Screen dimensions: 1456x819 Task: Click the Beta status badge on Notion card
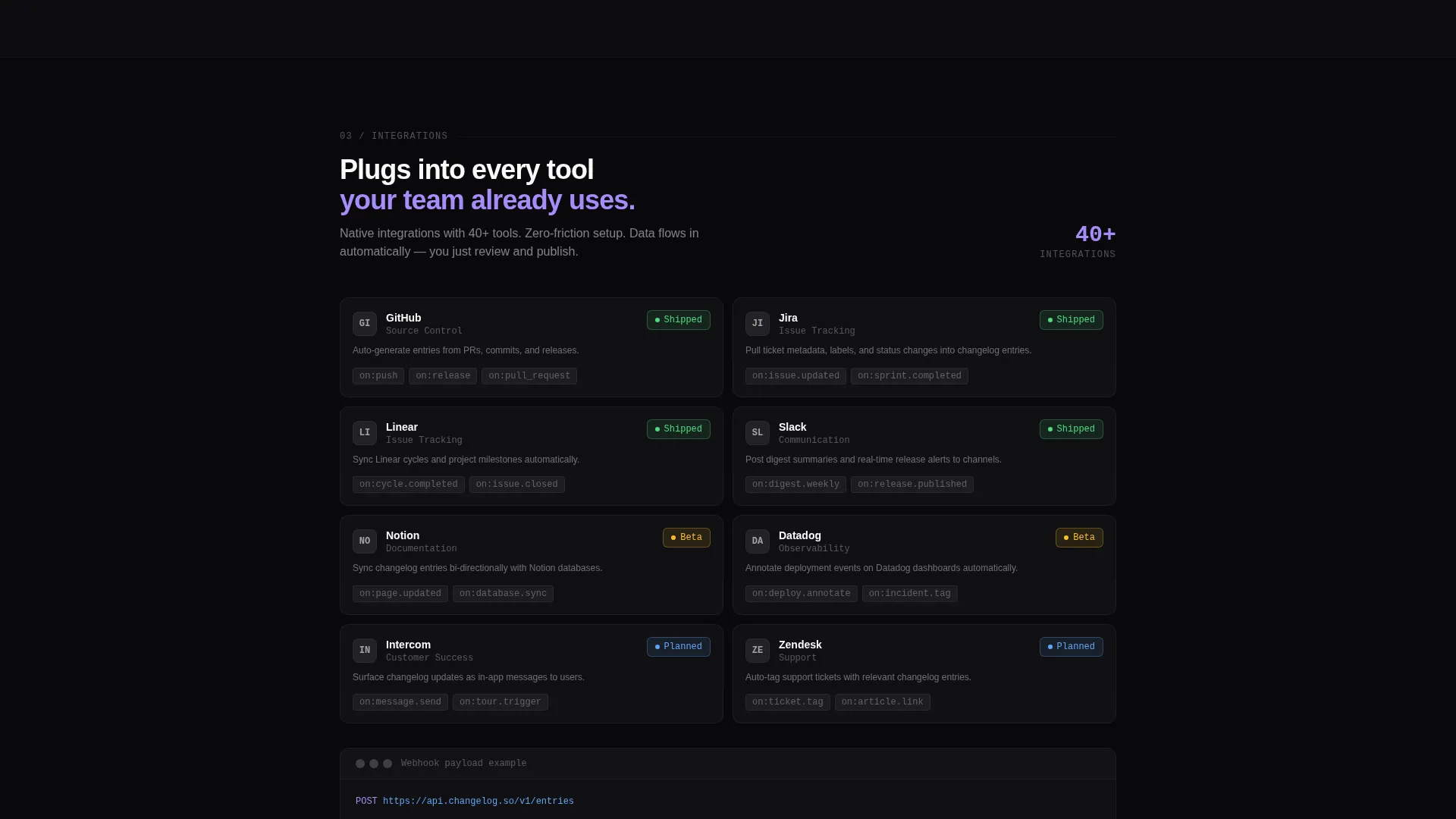[686, 538]
